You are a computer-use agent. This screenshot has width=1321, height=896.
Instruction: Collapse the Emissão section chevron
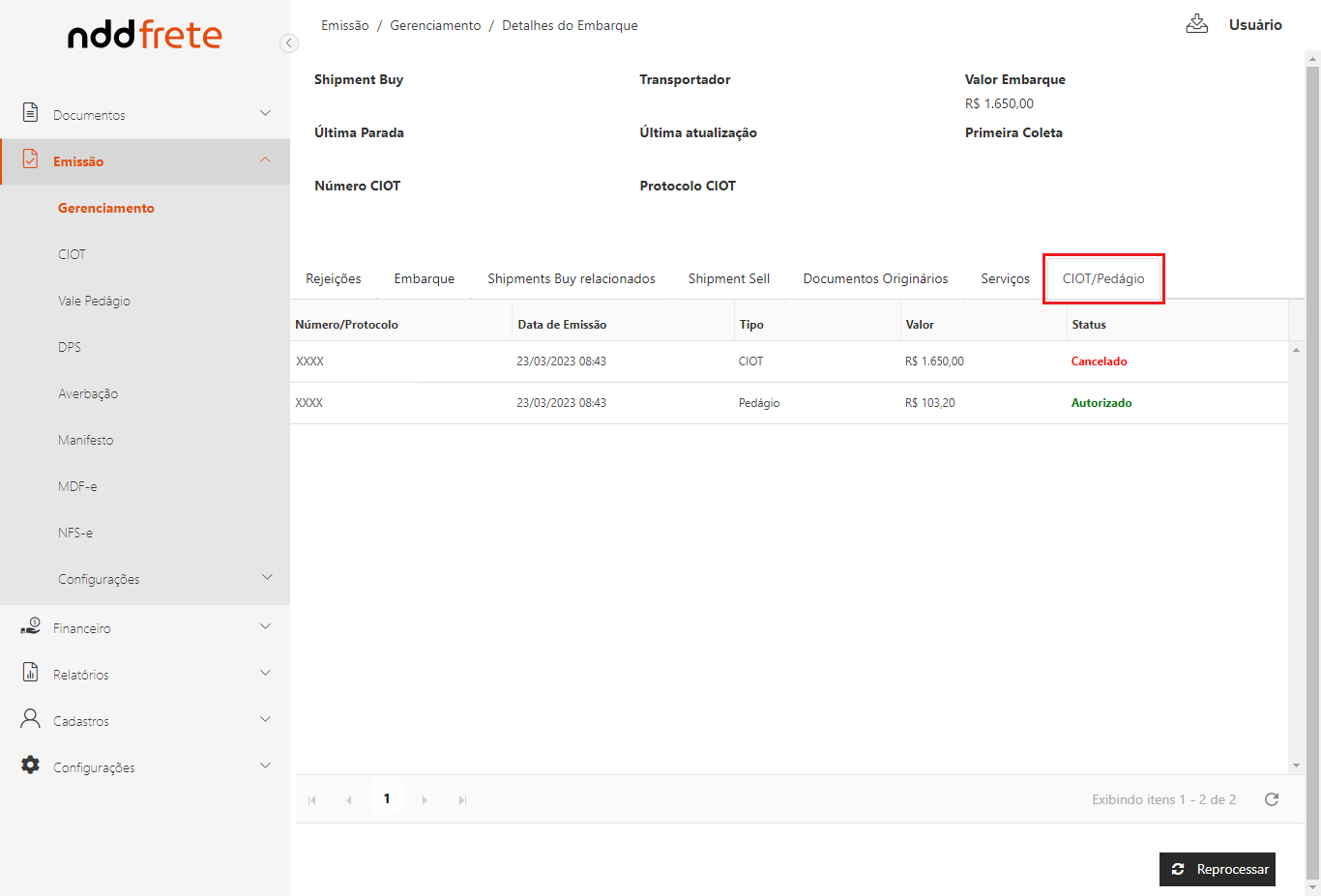tap(266, 160)
